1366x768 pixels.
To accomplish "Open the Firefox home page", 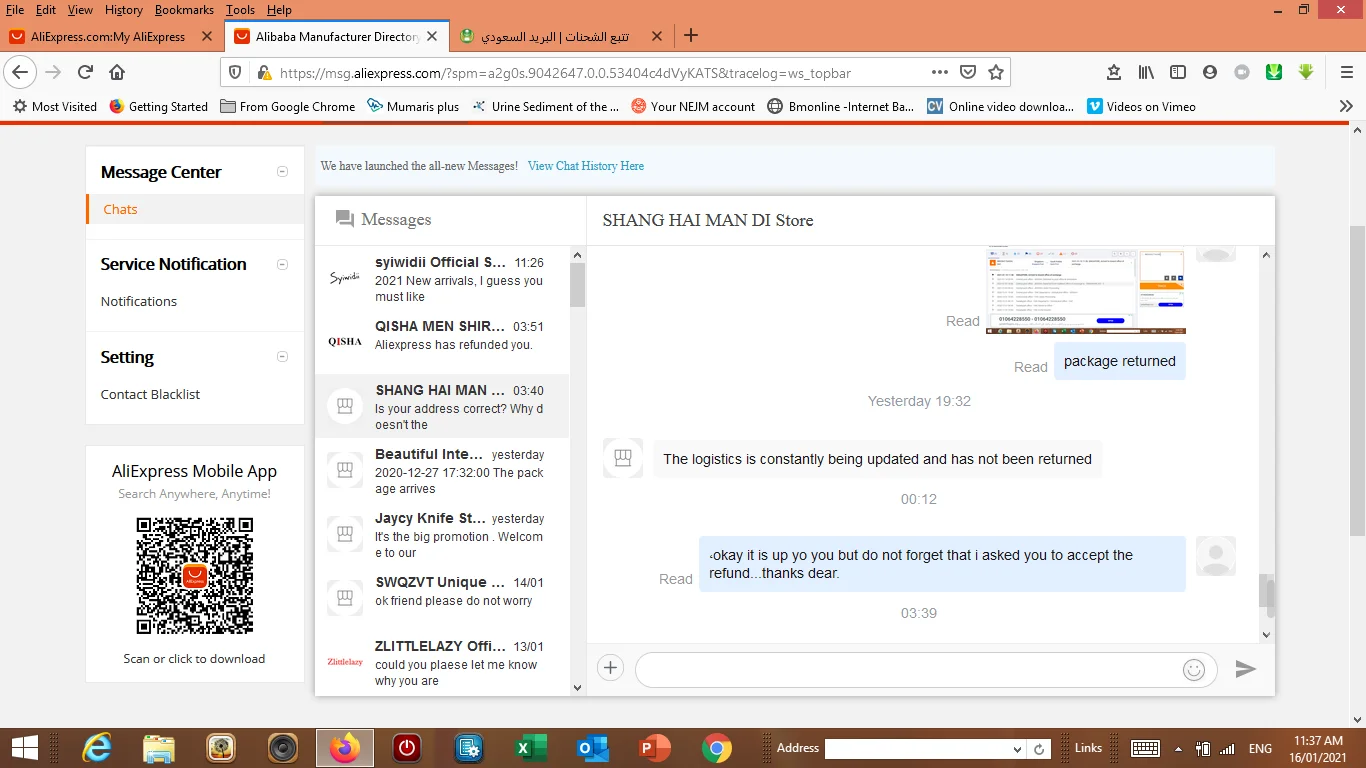I will [117, 72].
